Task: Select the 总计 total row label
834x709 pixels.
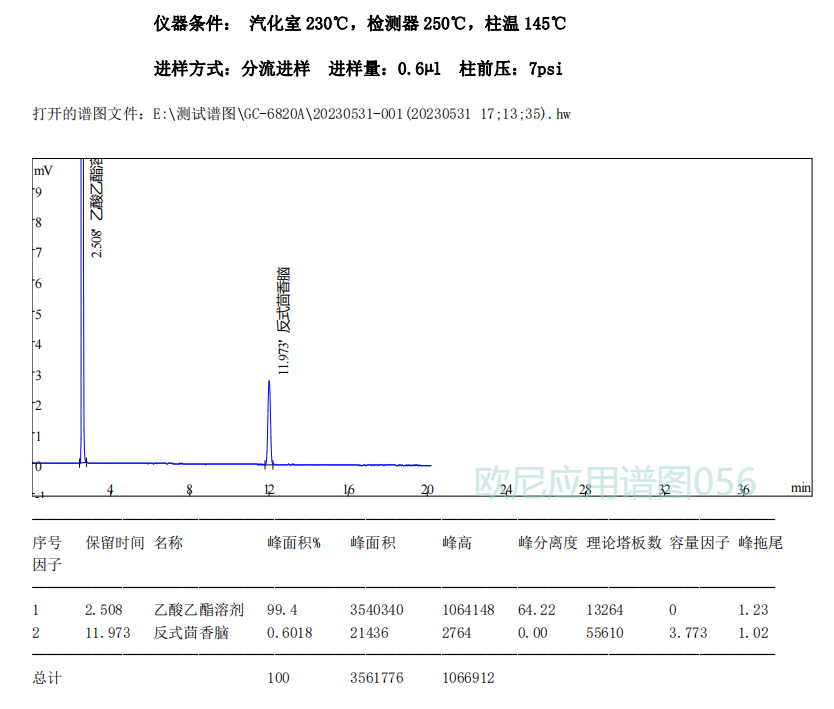Action: click(x=46, y=678)
